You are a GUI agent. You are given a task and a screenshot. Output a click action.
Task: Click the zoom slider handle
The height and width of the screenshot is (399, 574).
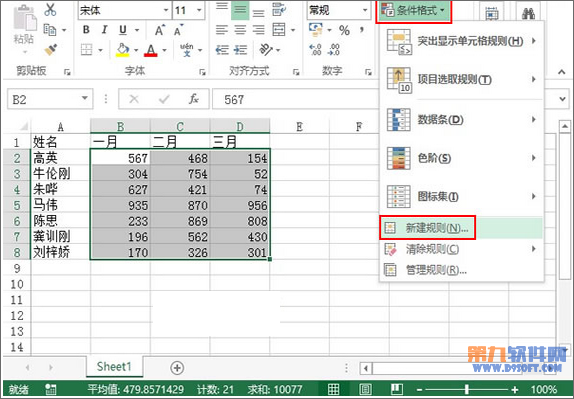tap(466, 389)
